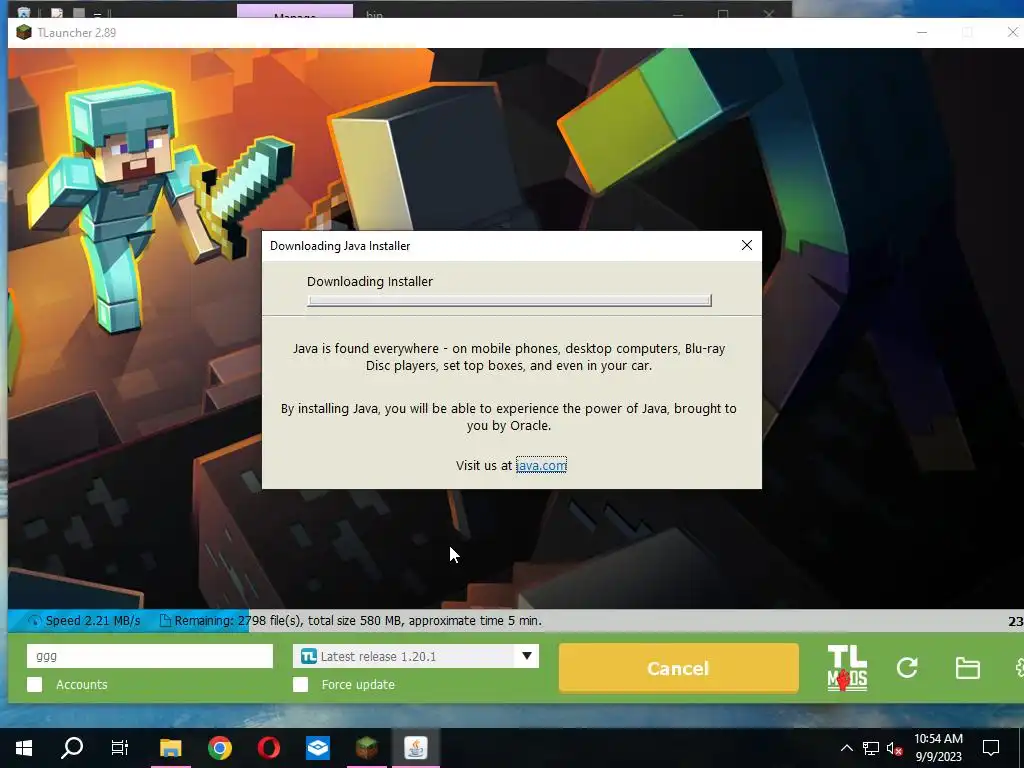Click the Downloading Installer progress bar
The width and height of the screenshot is (1024, 768).
pyautogui.click(x=509, y=300)
